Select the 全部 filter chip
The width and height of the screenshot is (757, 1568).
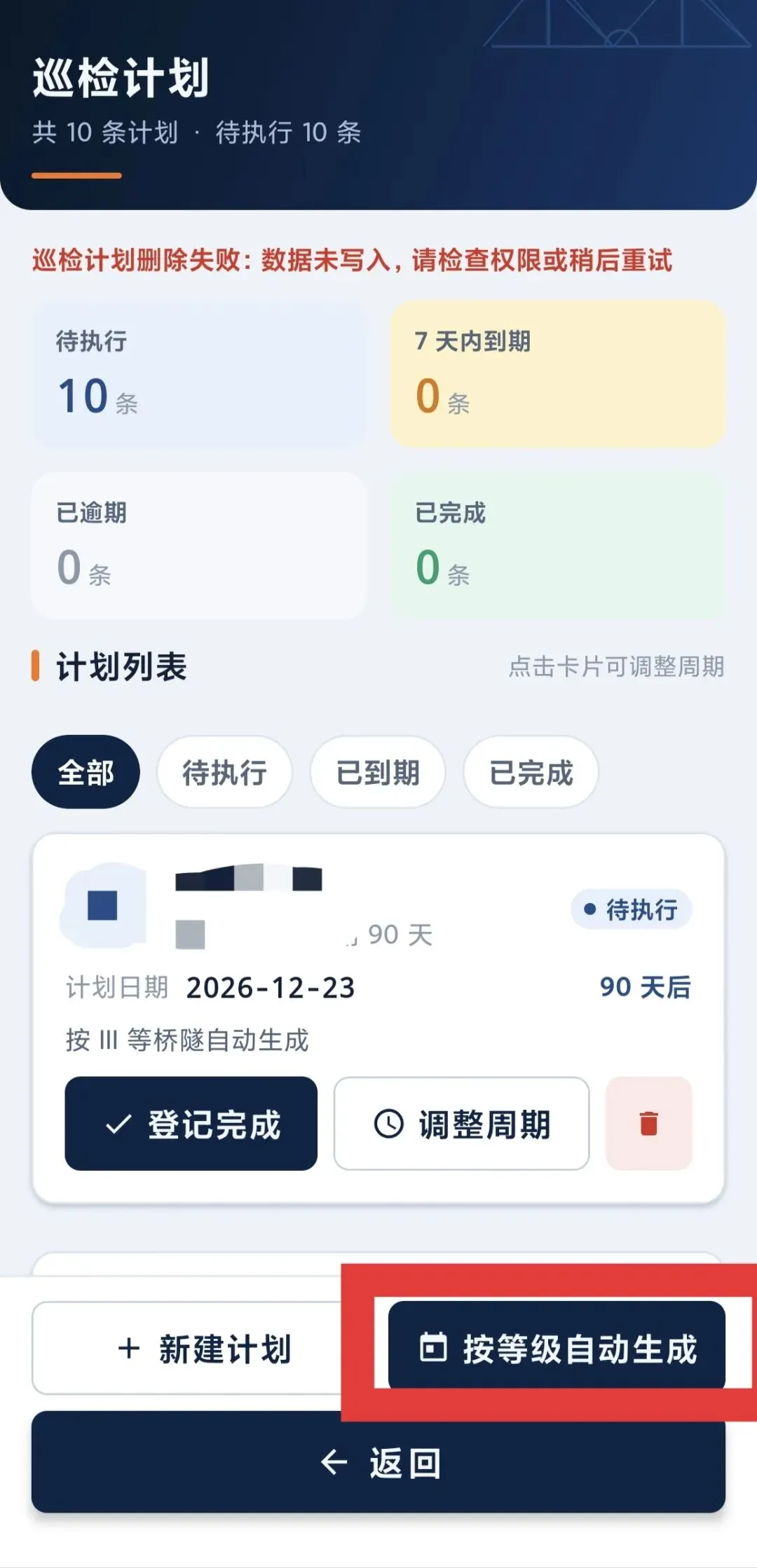(86, 772)
